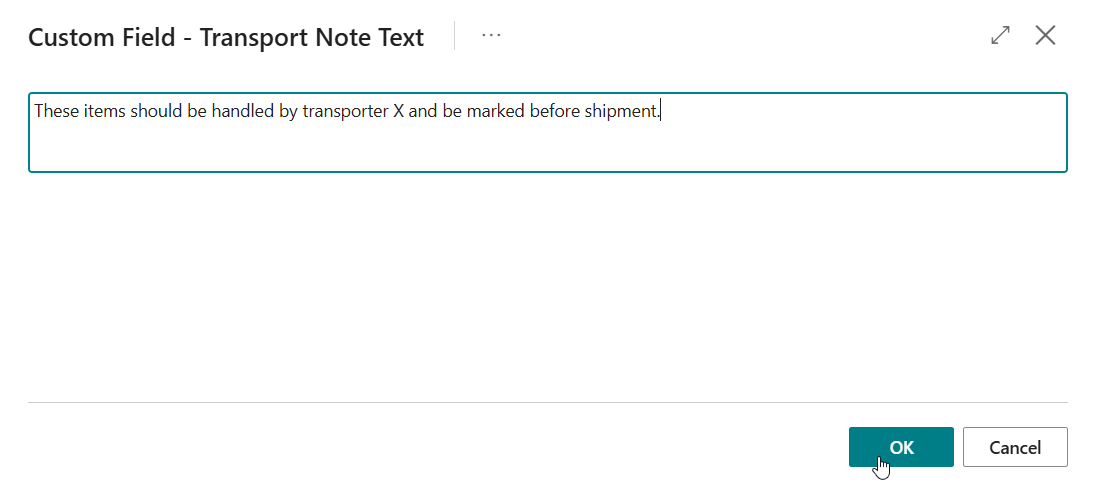The image size is (1093, 494).
Task: Close the Transport Note Text dialog
Action: (1045, 36)
